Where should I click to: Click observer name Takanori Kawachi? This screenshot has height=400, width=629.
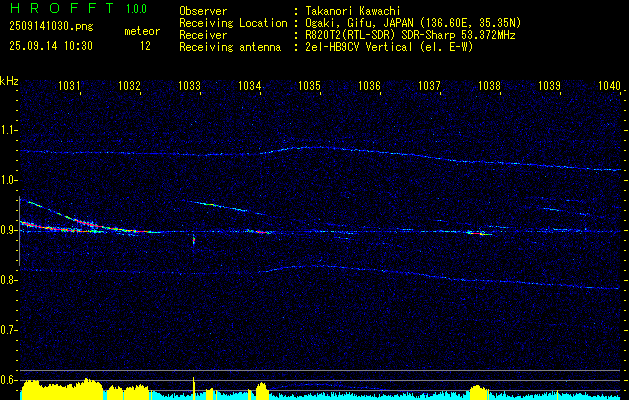pos(353,11)
